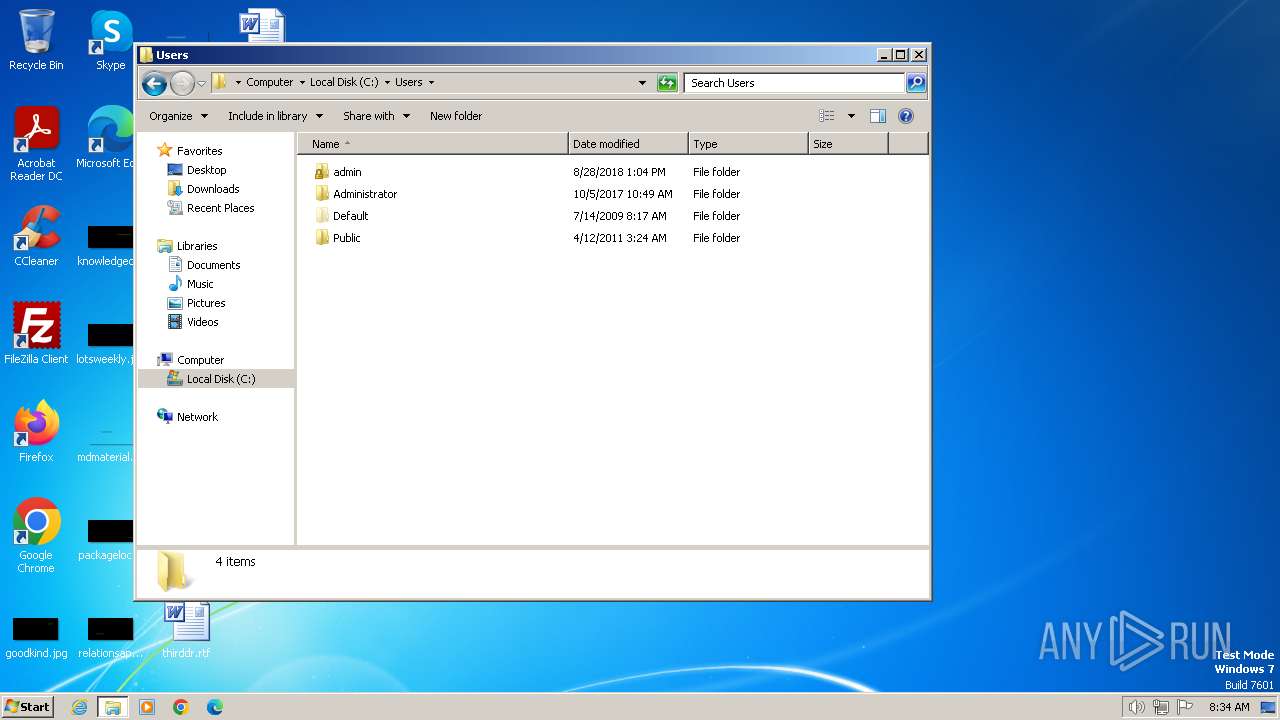Click the Recycle Bin desktop icon
1280x720 pixels.
click(x=36, y=40)
